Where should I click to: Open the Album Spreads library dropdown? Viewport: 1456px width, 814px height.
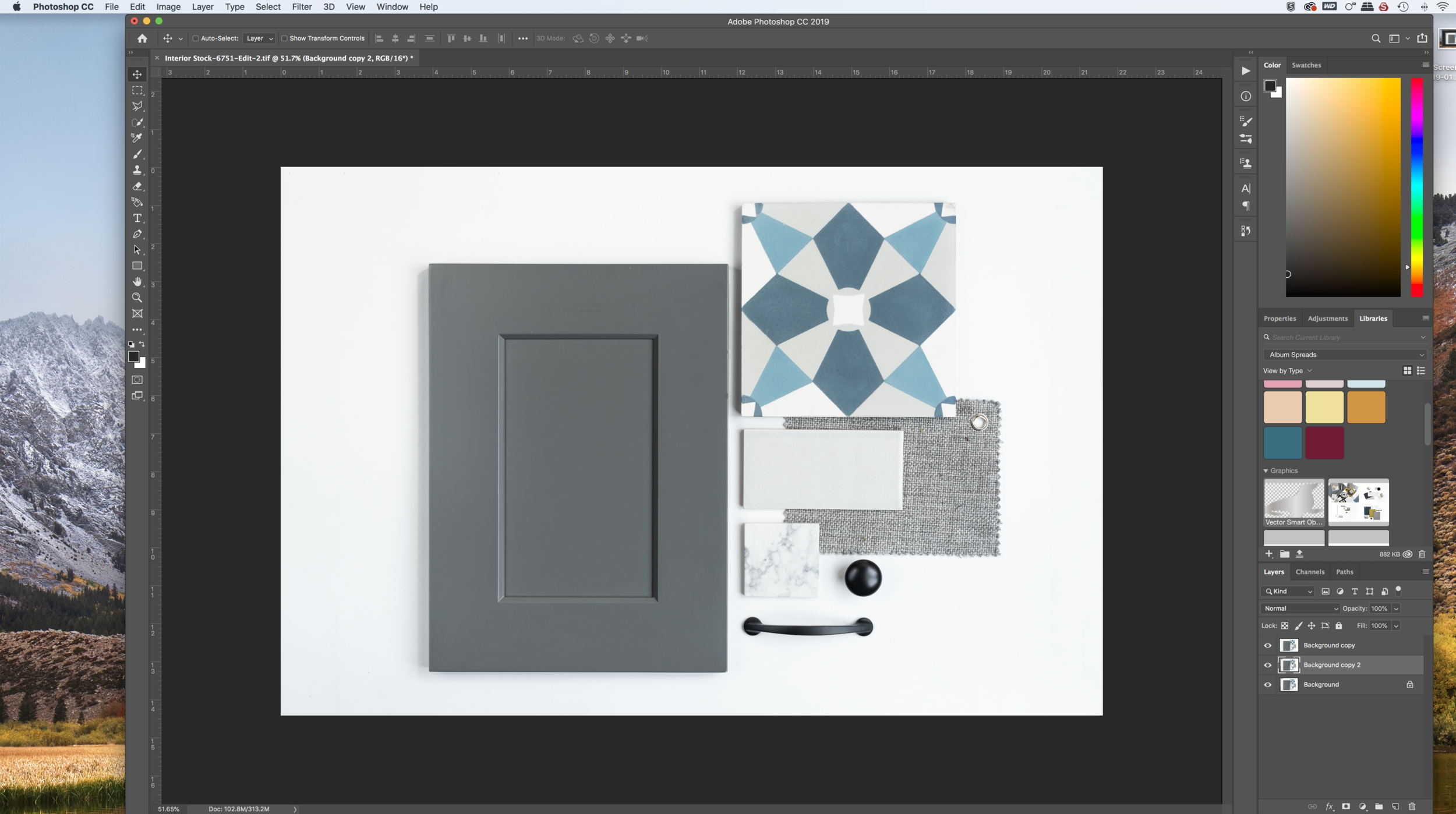click(x=1344, y=355)
